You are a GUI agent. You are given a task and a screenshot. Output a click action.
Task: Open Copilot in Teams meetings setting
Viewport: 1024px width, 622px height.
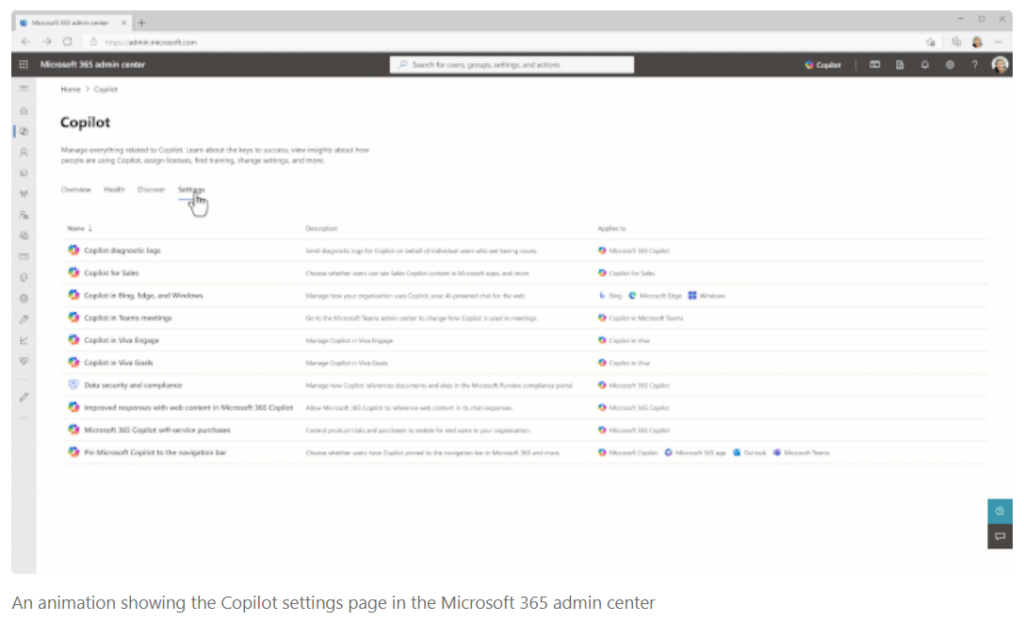click(x=128, y=318)
